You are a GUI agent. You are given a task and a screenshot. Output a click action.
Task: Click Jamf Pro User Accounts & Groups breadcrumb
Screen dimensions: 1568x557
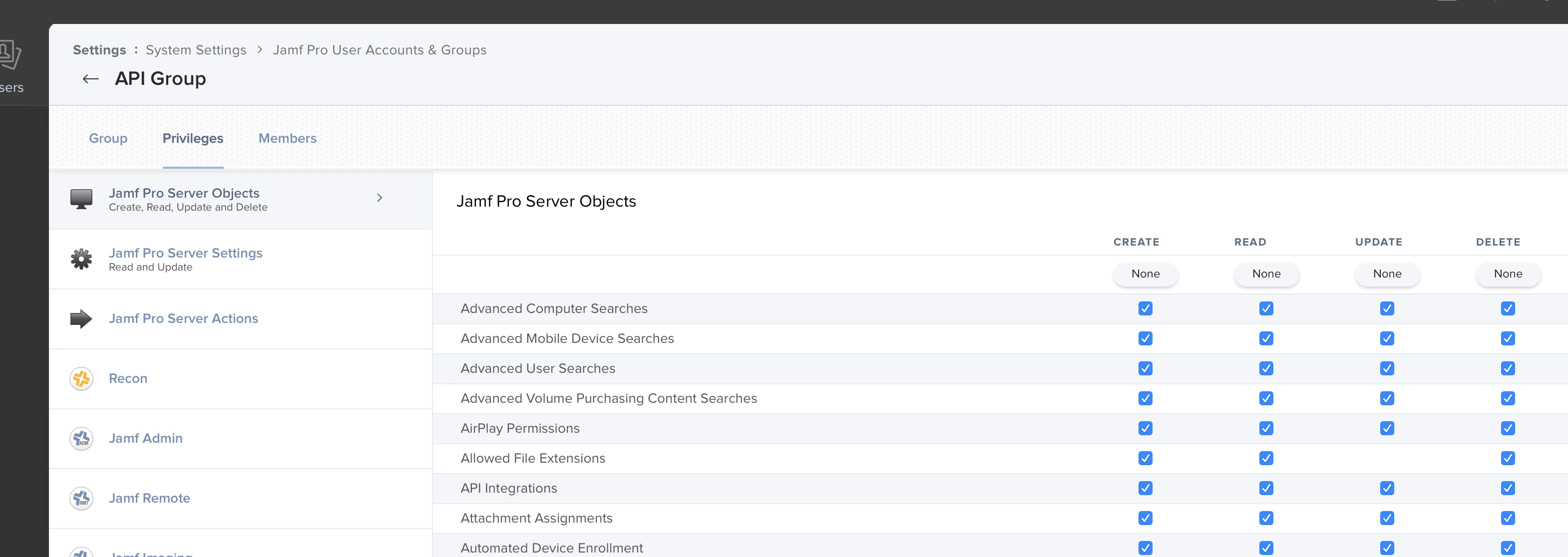pyautogui.click(x=379, y=50)
